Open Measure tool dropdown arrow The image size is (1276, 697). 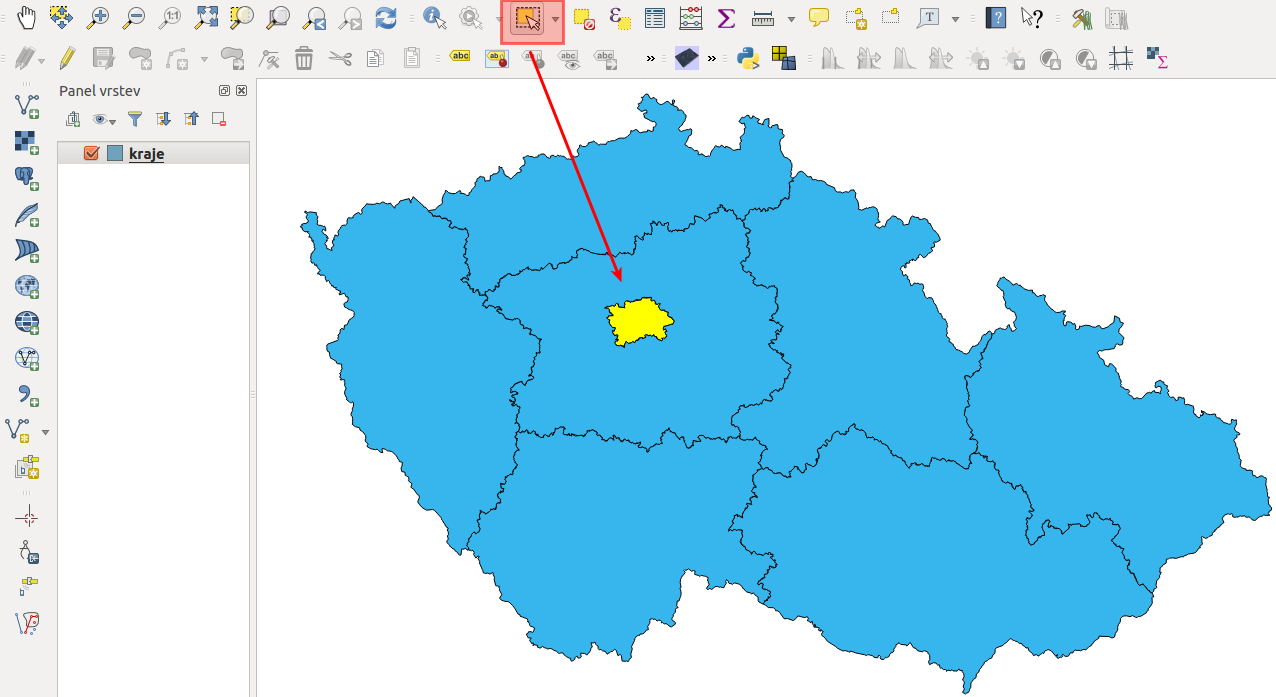click(791, 18)
